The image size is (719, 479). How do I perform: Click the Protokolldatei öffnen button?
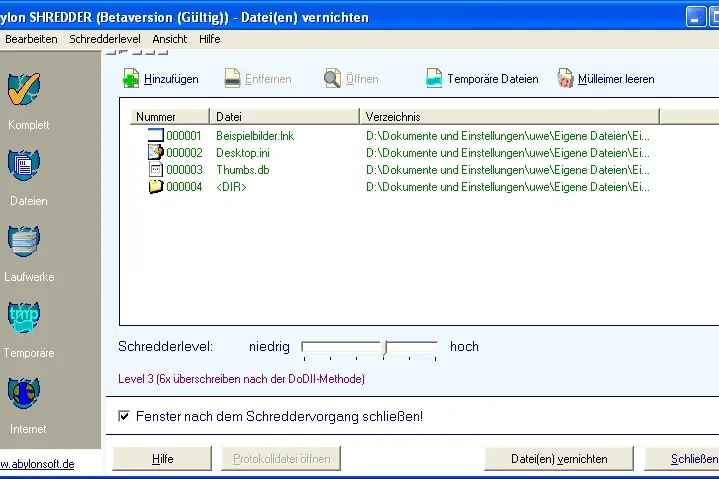(x=281, y=459)
